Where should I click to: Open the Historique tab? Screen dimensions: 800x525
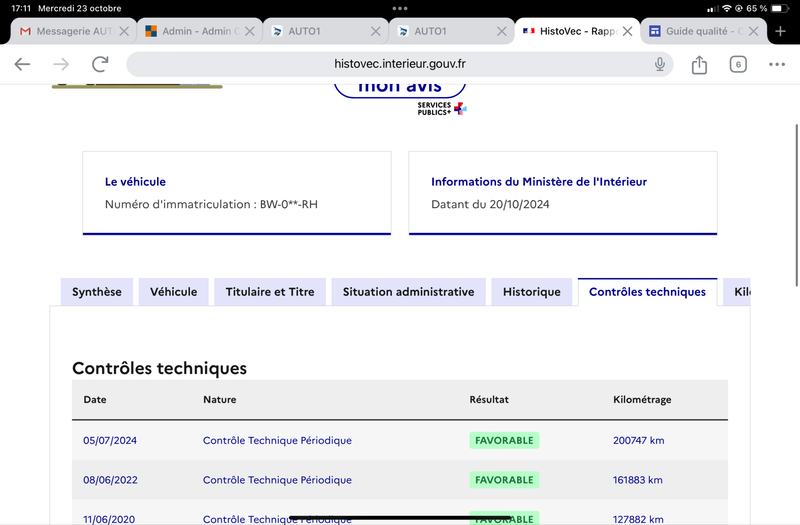point(532,292)
